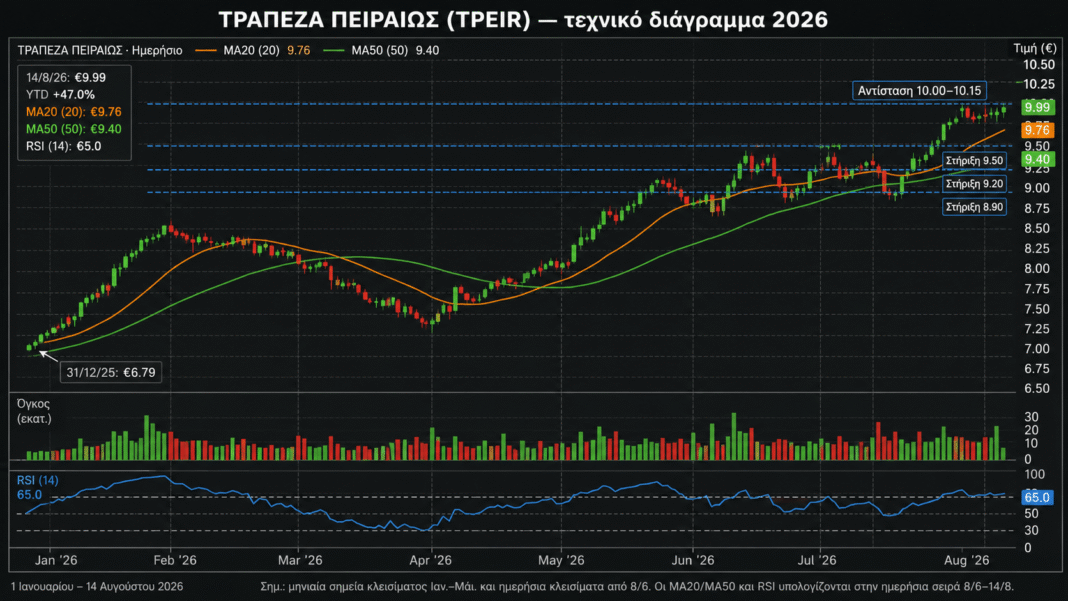Click the Σημ. footnote text
The image size is (1068, 601).
click(637, 587)
